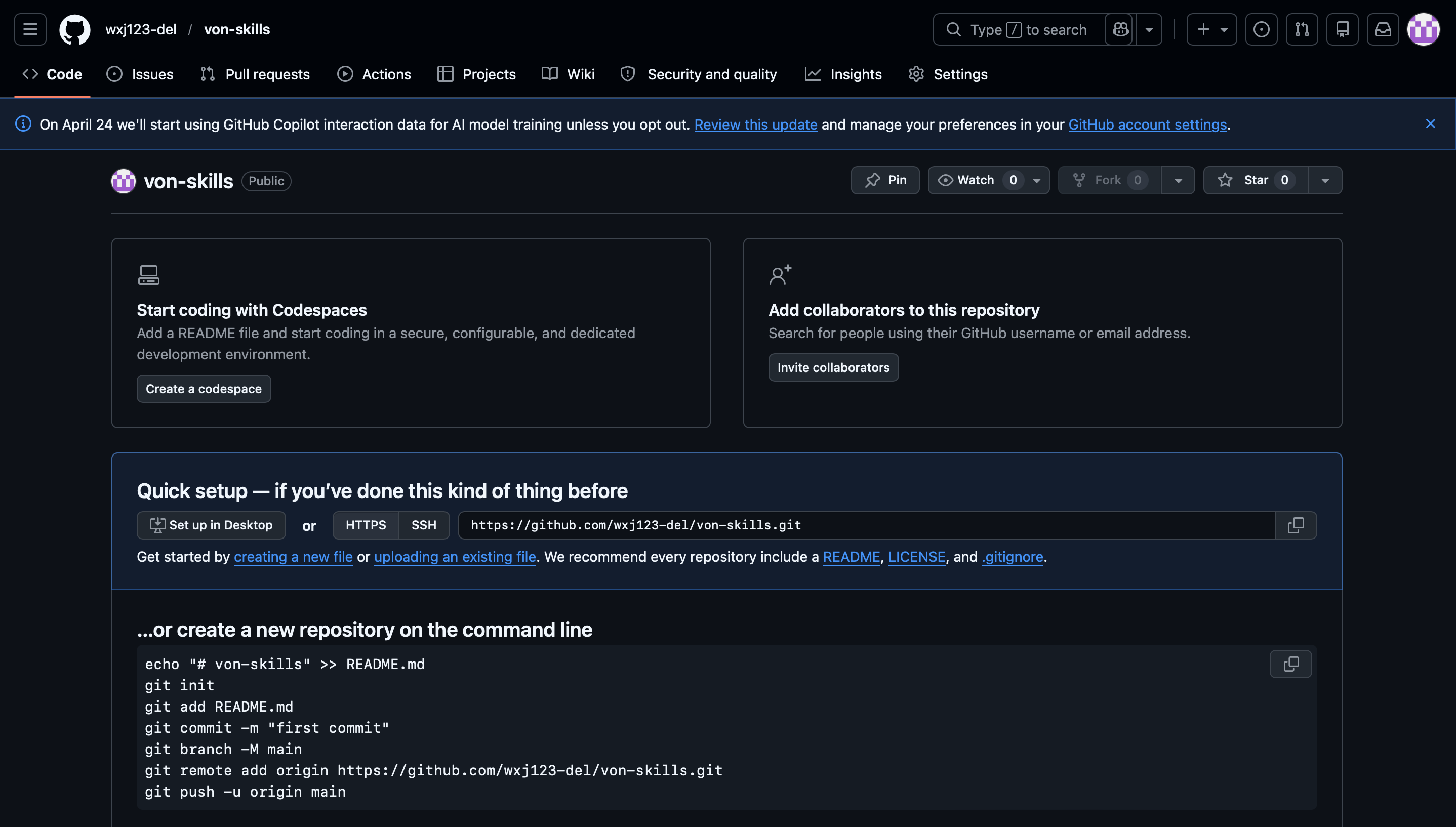Screen dimensions: 1456x827
Task: Open the notifications inbox icon
Action: [1383, 29]
